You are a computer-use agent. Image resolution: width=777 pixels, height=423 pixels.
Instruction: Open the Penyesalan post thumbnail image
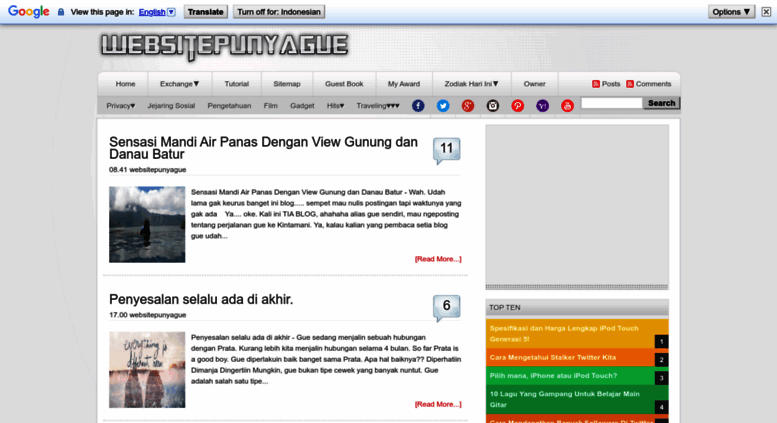[x=147, y=370]
